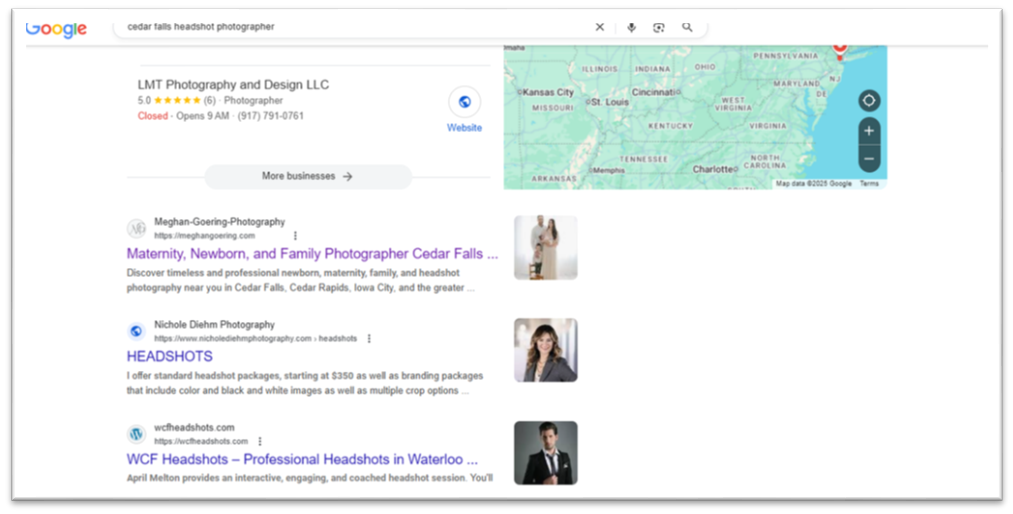Open search by image lens icon

pyautogui.click(x=659, y=27)
